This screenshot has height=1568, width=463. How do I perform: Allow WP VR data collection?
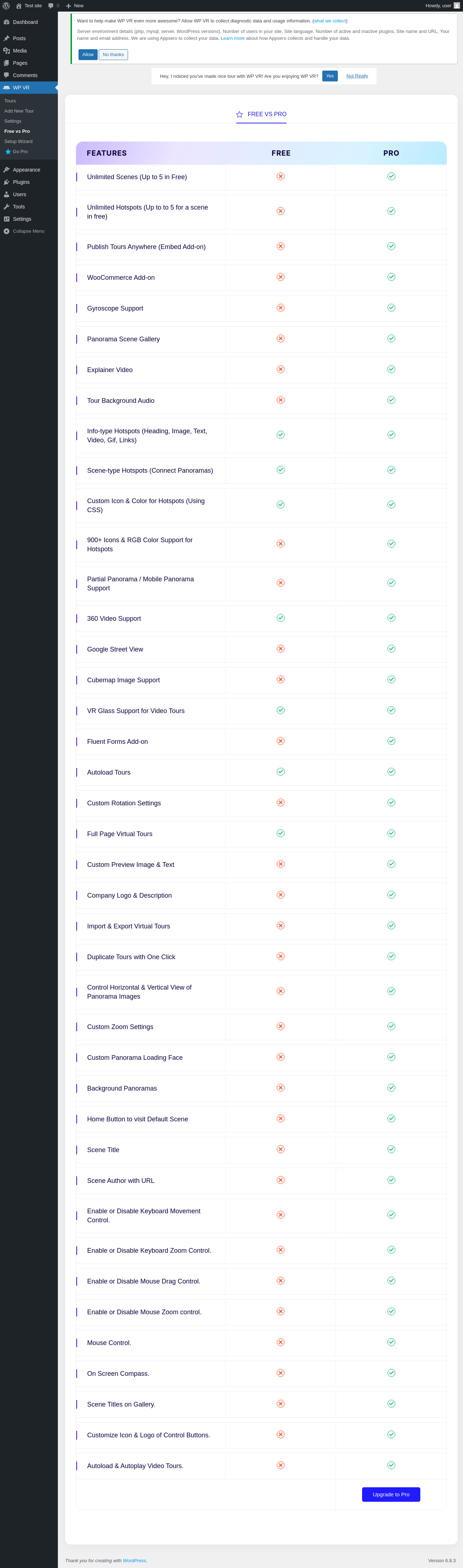[88, 55]
